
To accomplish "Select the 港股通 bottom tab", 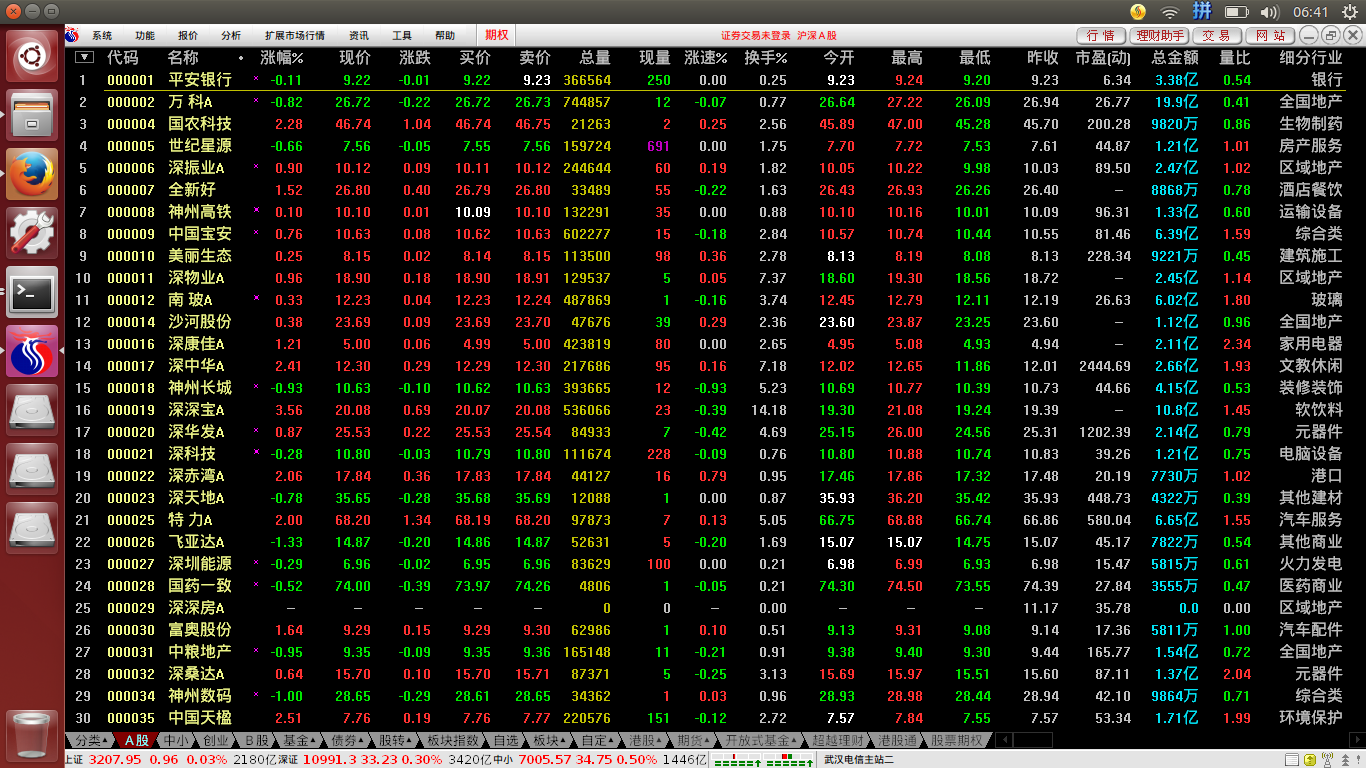I will (897, 741).
